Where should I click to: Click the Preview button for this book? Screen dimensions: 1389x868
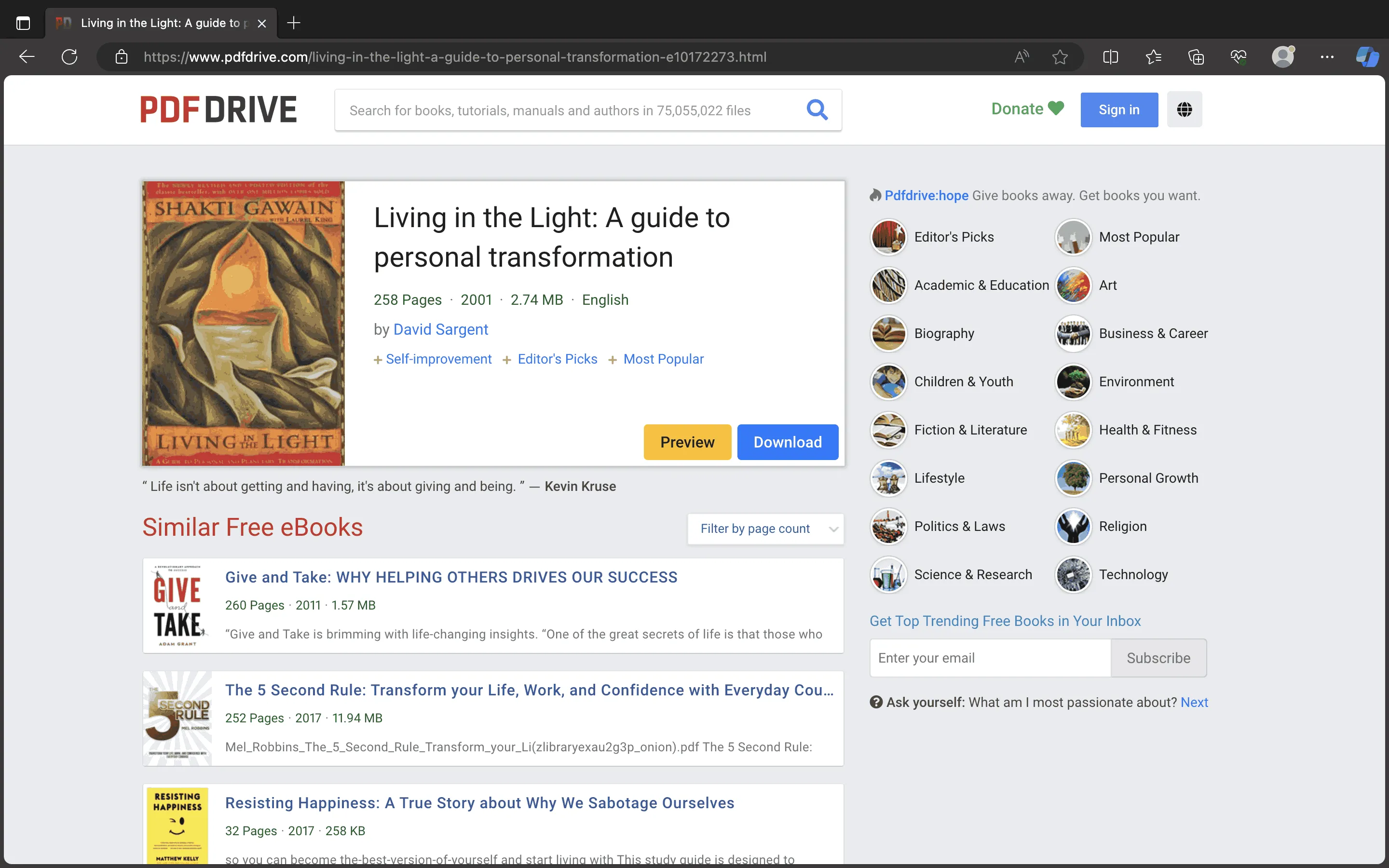687,441
